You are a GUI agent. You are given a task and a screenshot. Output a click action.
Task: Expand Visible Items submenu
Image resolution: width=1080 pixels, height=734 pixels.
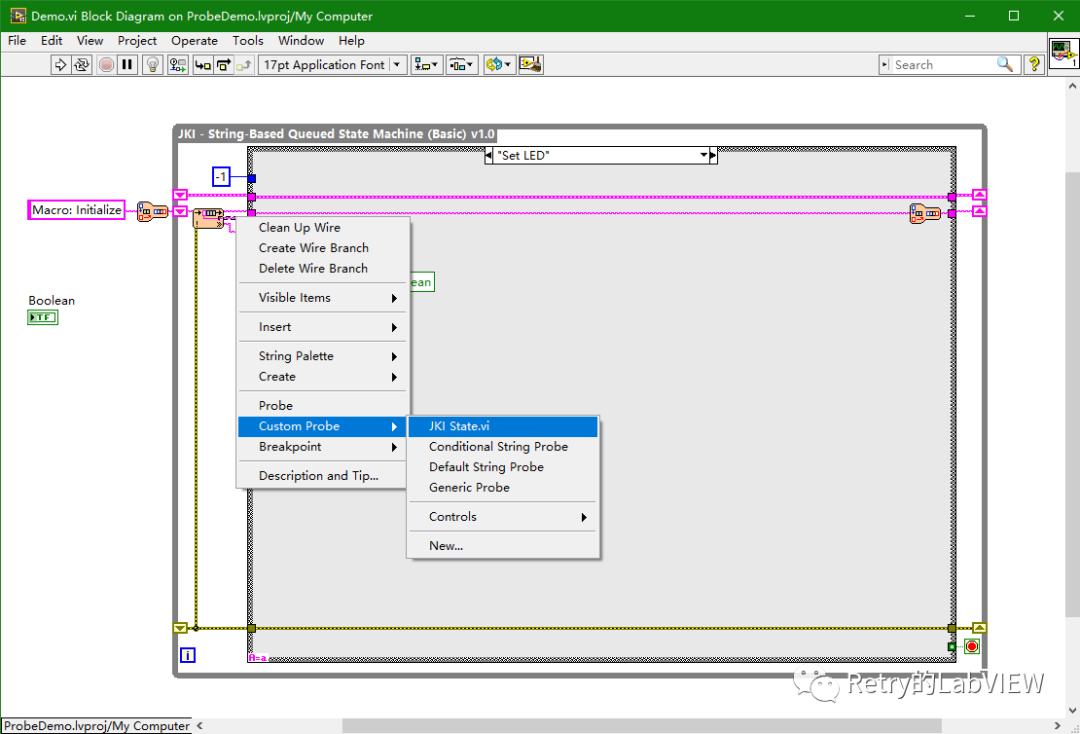(322, 297)
